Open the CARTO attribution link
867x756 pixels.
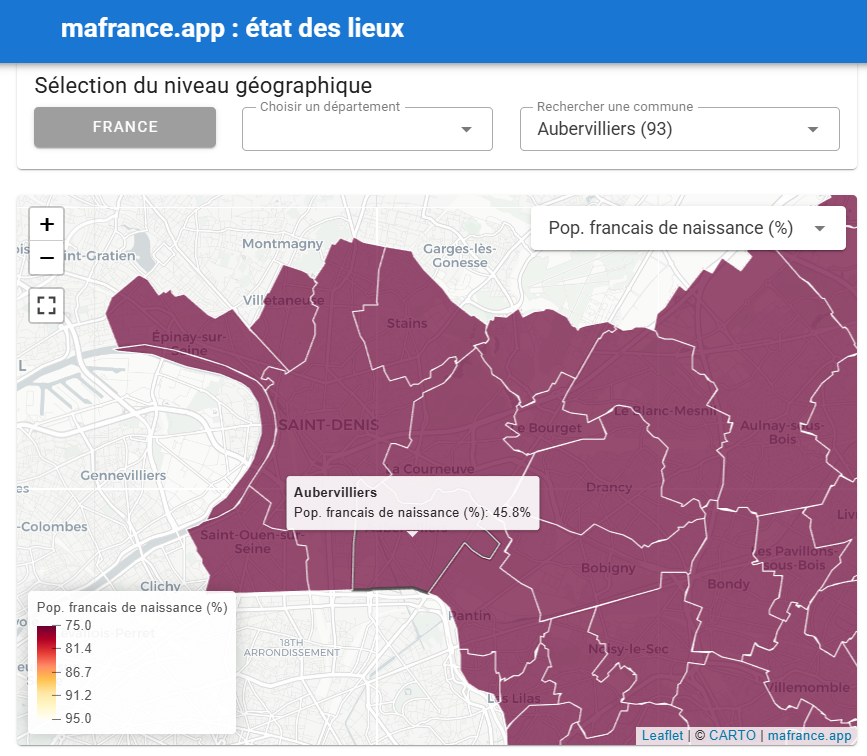tap(732, 736)
